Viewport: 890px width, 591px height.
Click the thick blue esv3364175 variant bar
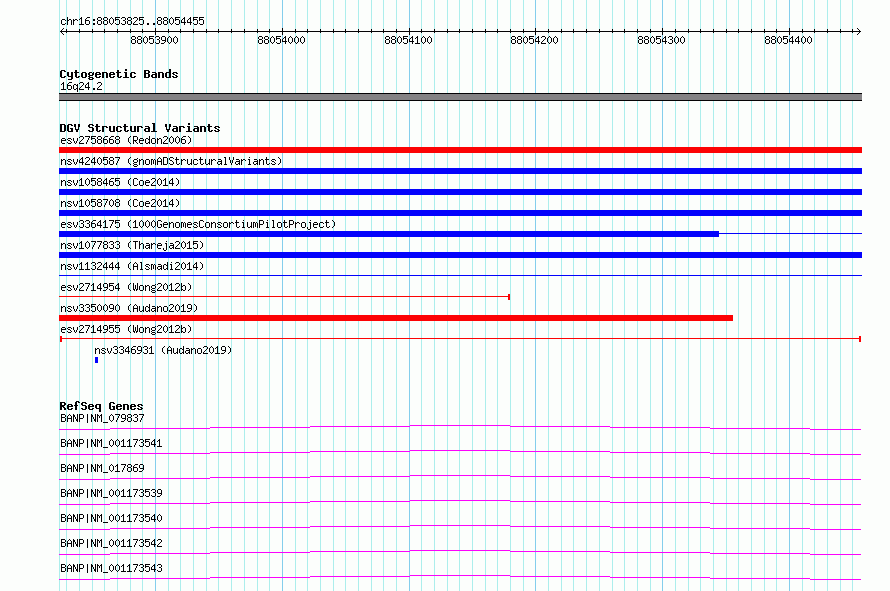coord(389,234)
